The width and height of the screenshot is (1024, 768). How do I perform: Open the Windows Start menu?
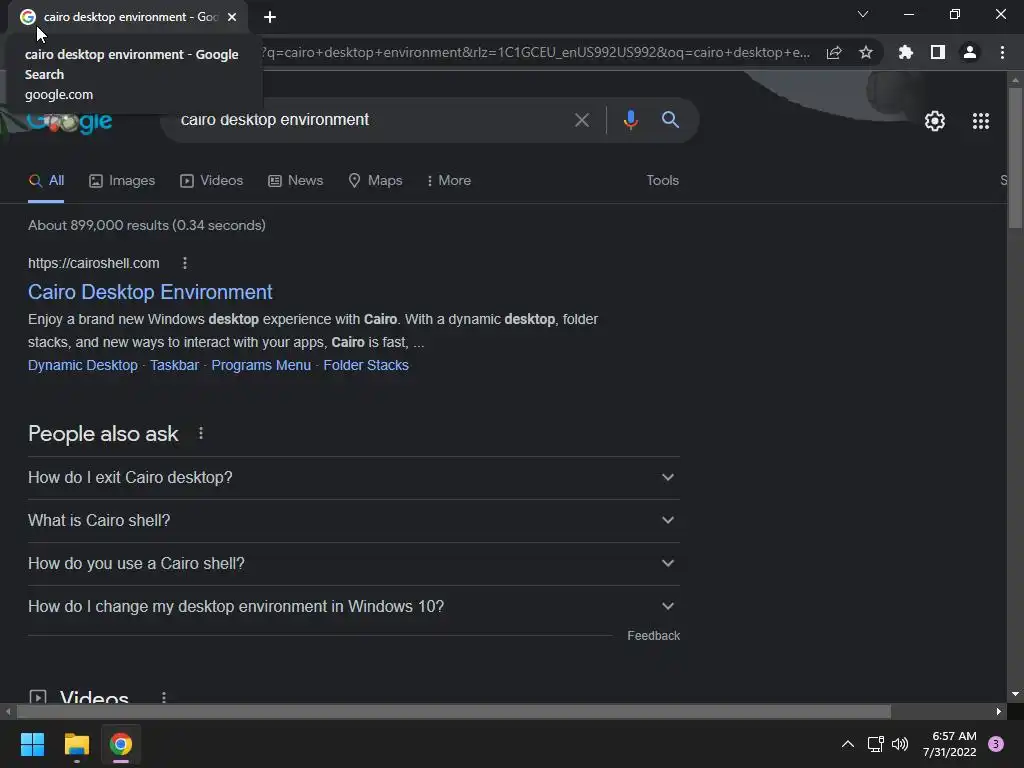coord(32,744)
